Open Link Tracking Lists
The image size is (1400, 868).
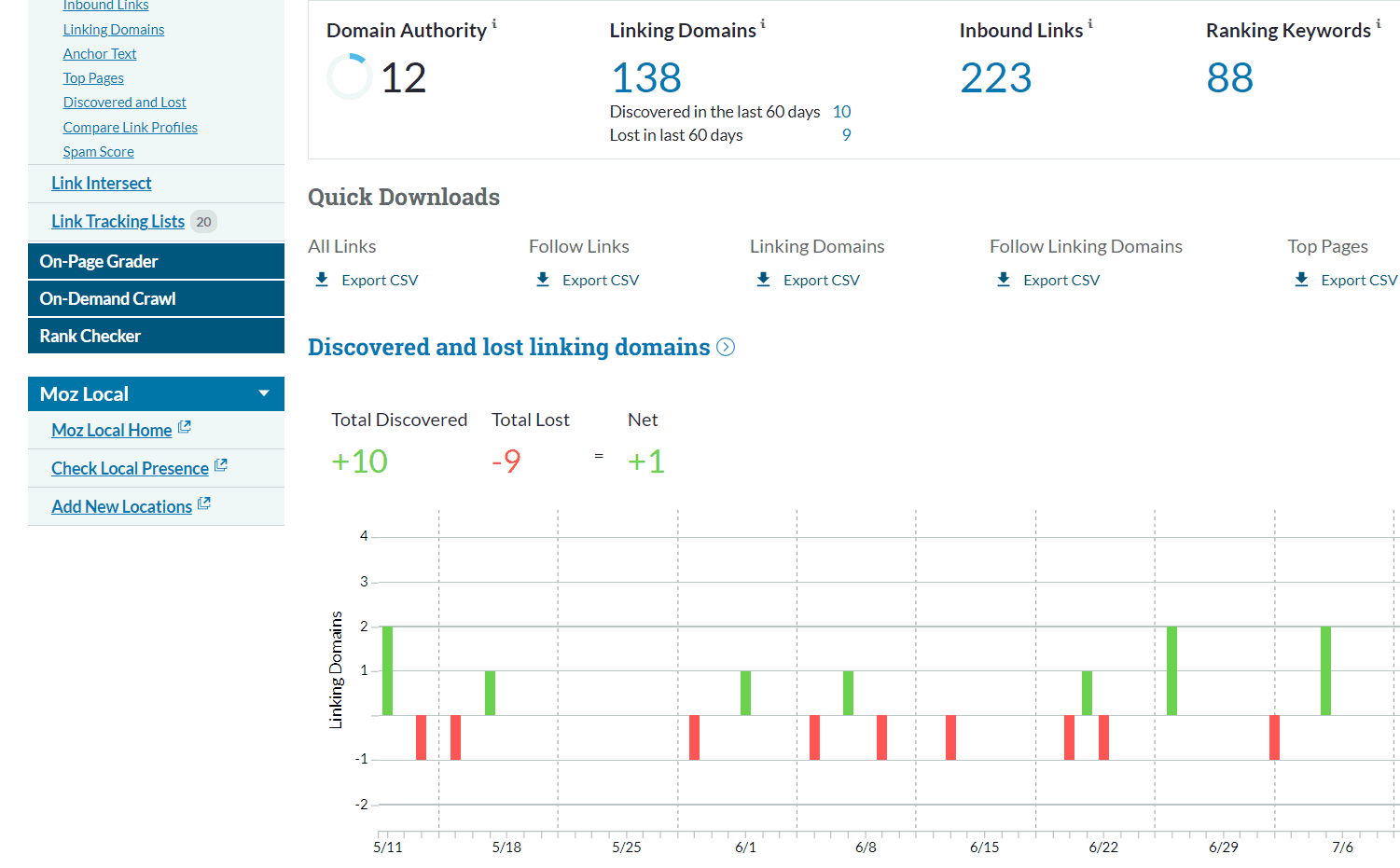pos(118,221)
